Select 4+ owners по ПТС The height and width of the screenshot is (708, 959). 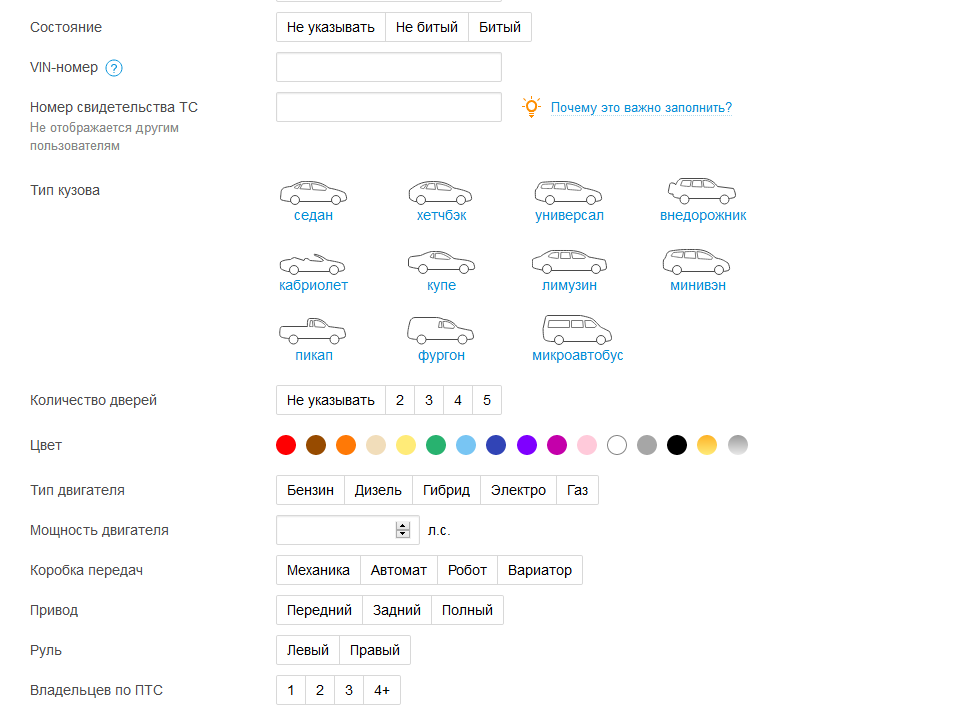pyautogui.click(x=382, y=690)
